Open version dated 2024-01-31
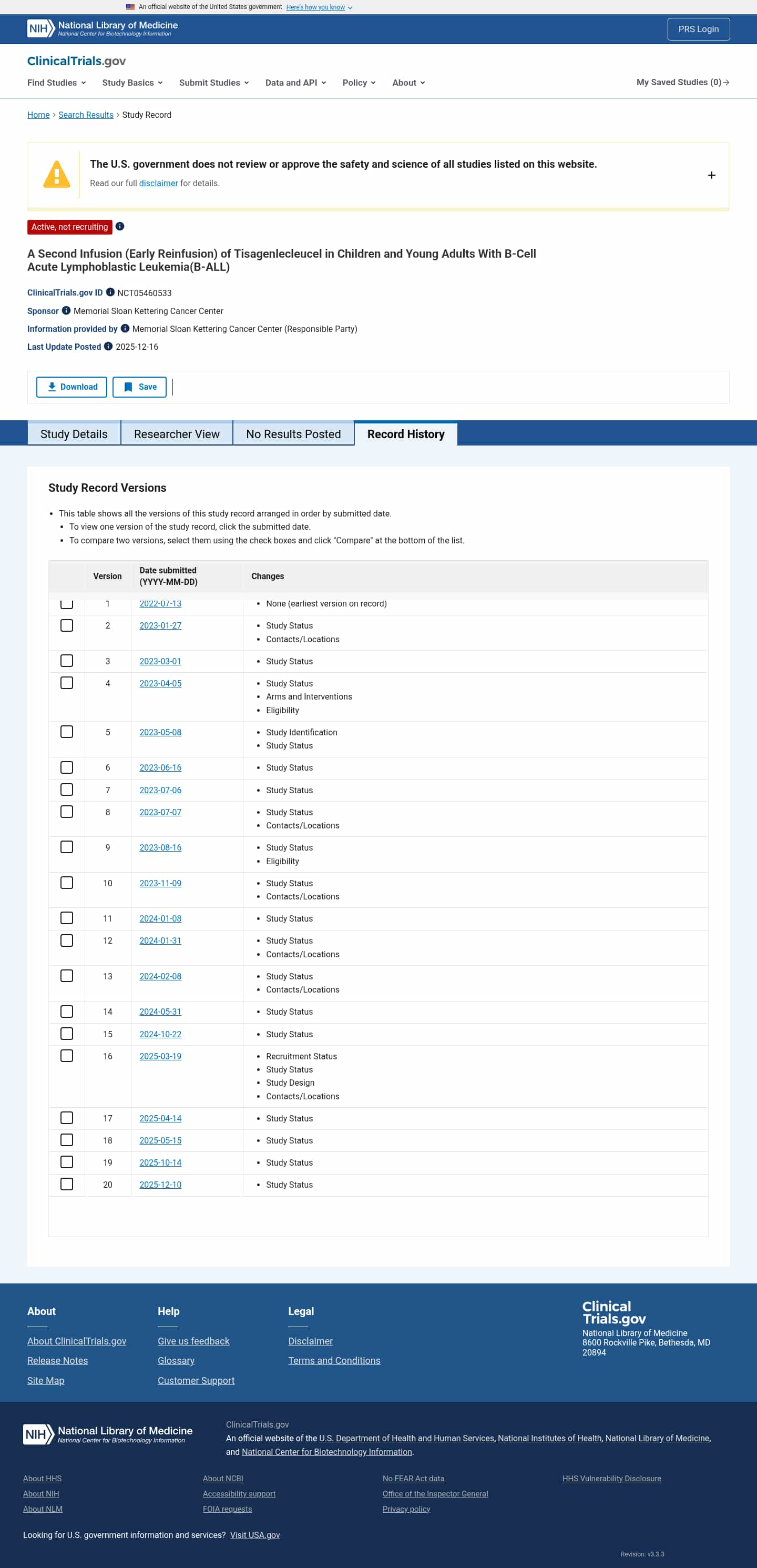Screen dimensions: 757x1568 click(161, 940)
